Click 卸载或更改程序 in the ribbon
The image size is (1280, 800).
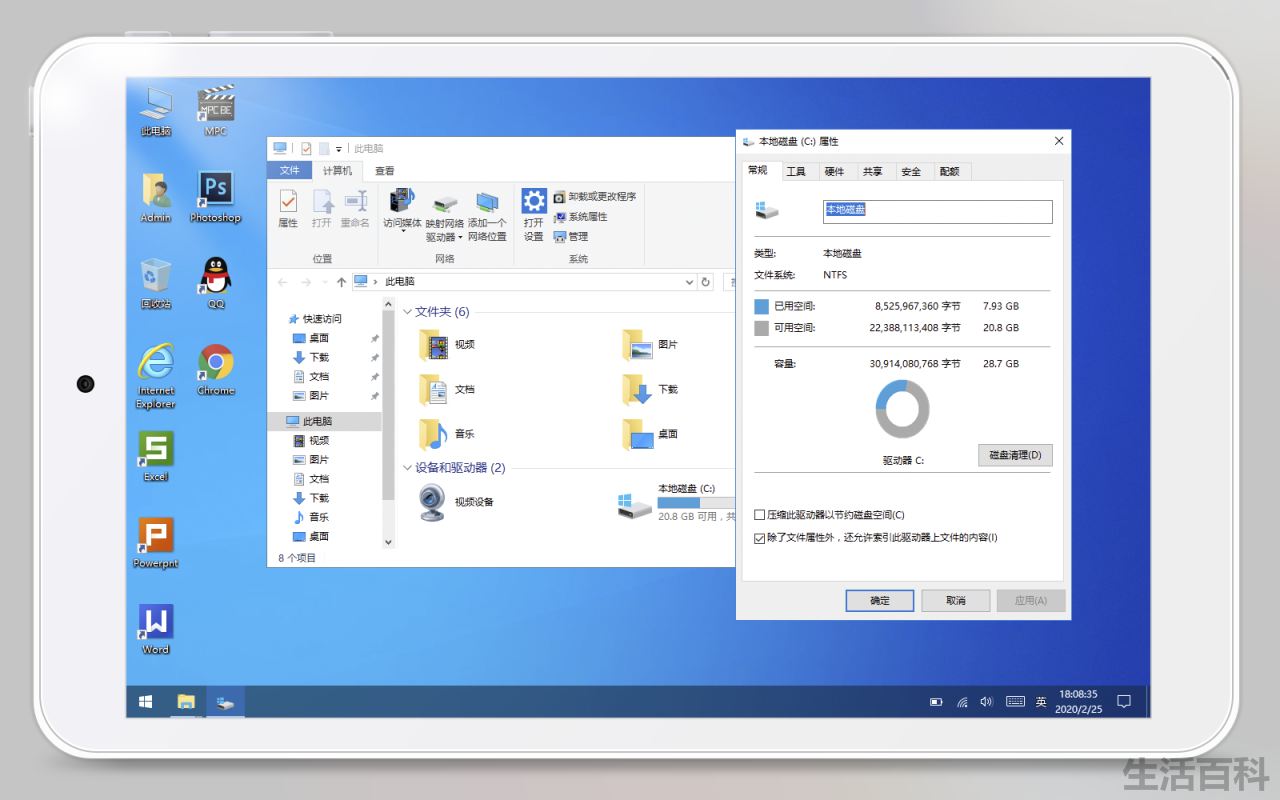594,197
